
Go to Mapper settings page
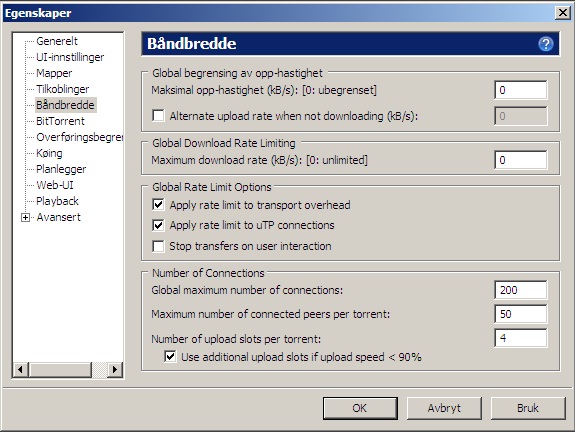tap(54, 73)
